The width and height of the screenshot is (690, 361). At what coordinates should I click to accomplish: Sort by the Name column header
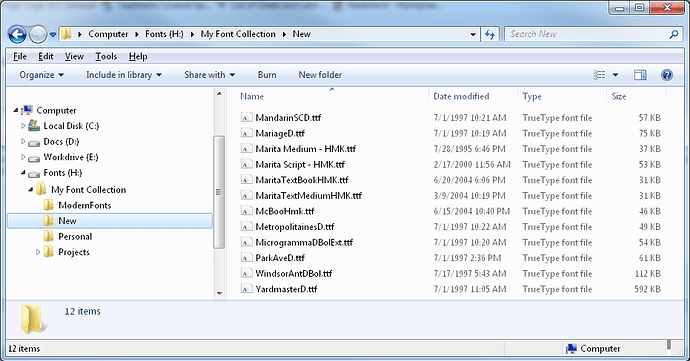coord(252,96)
